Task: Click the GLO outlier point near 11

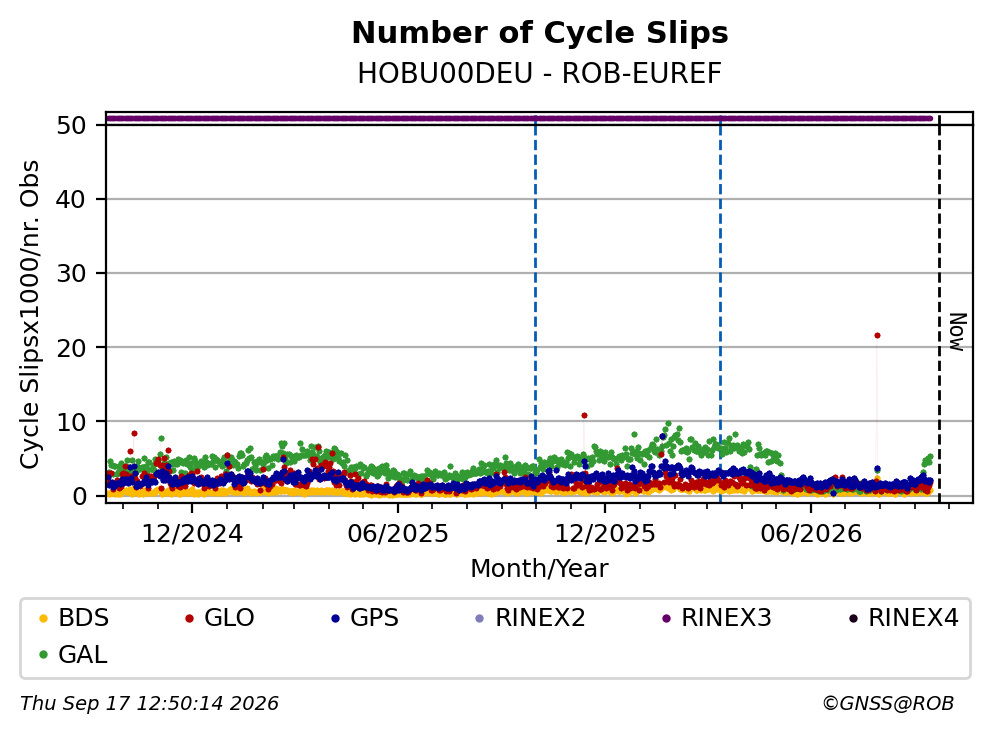Action: [584, 416]
